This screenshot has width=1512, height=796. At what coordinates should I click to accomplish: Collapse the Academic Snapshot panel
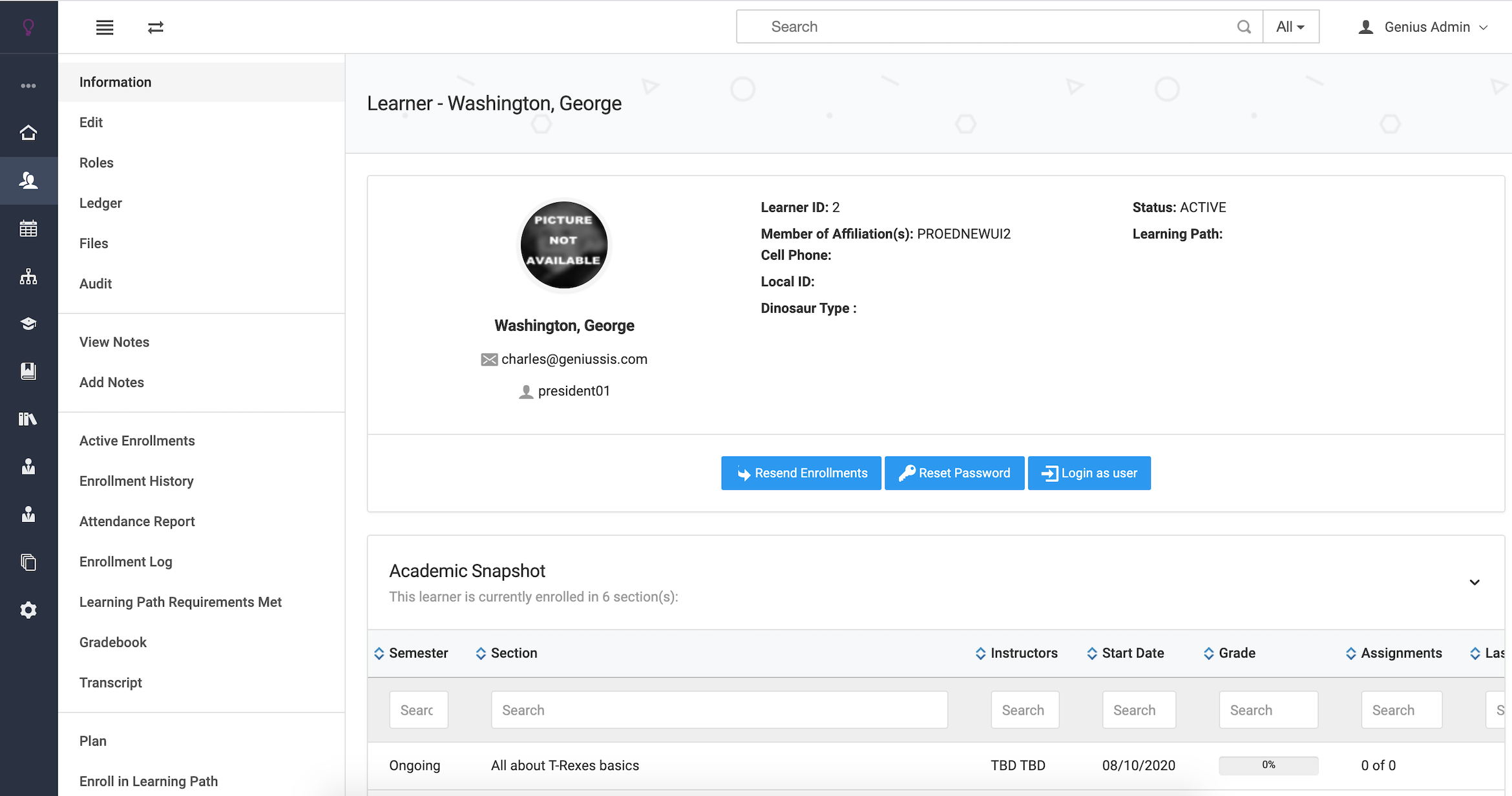(x=1475, y=582)
